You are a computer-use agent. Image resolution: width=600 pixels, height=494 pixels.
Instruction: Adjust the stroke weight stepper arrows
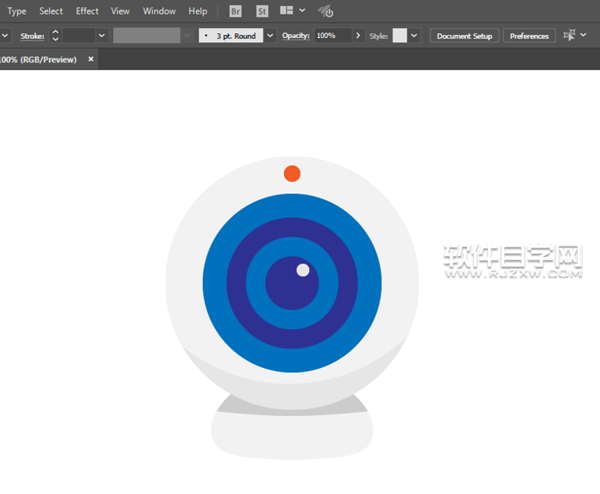[55, 35]
